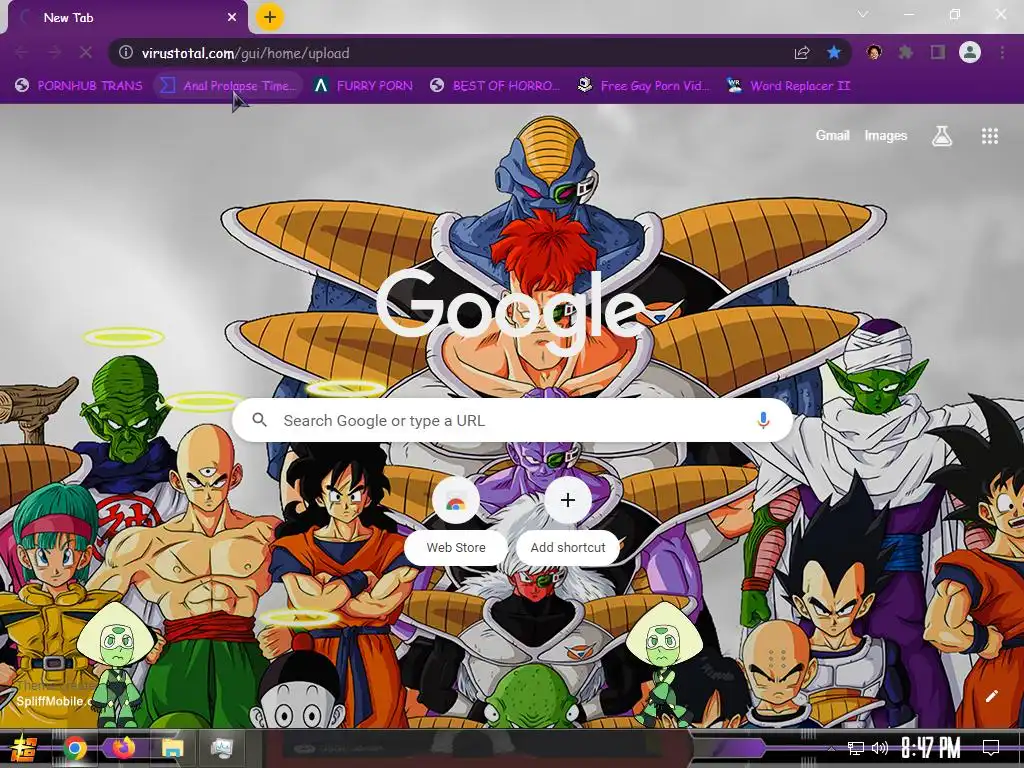Open the Search Labs flask icon
Screen dimensions: 1024x768
coord(942,136)
